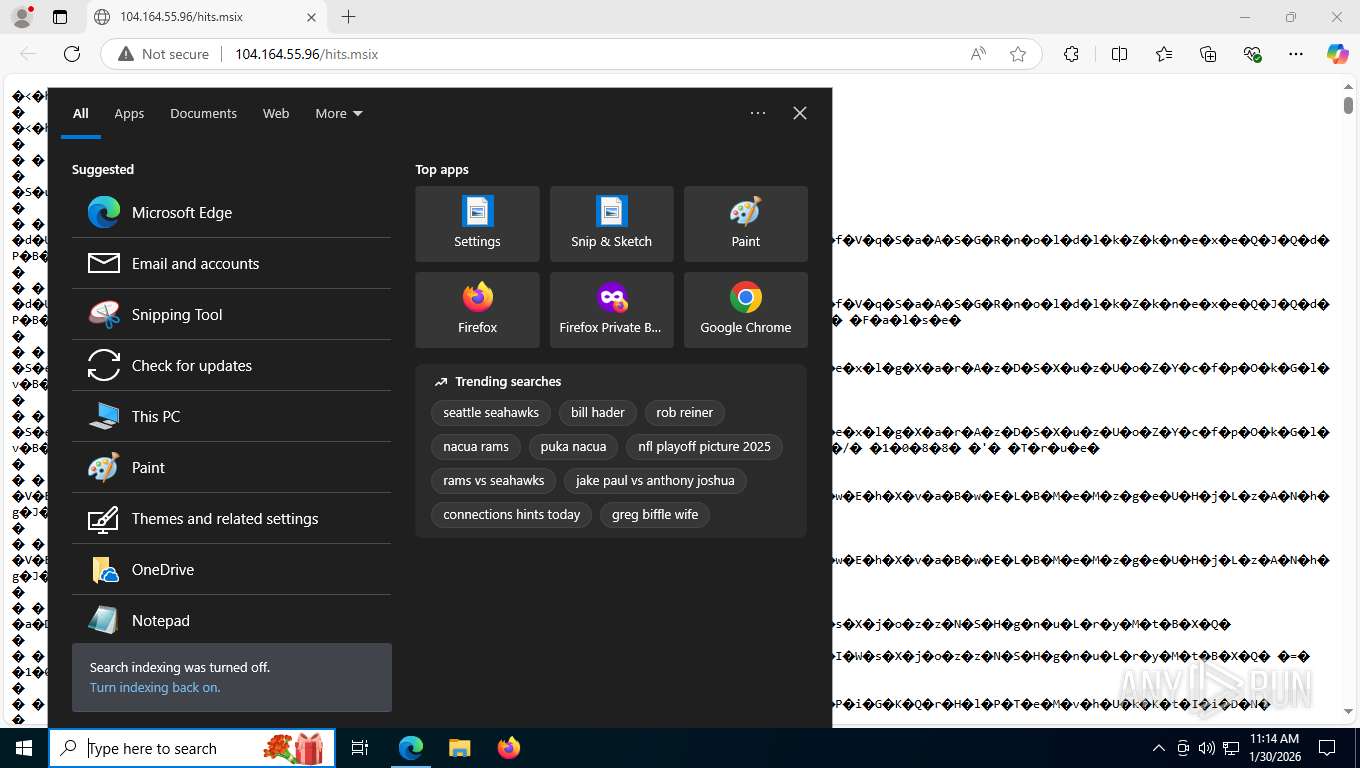
Task: Search trending bill hader
Action: [x=598, y=412]
